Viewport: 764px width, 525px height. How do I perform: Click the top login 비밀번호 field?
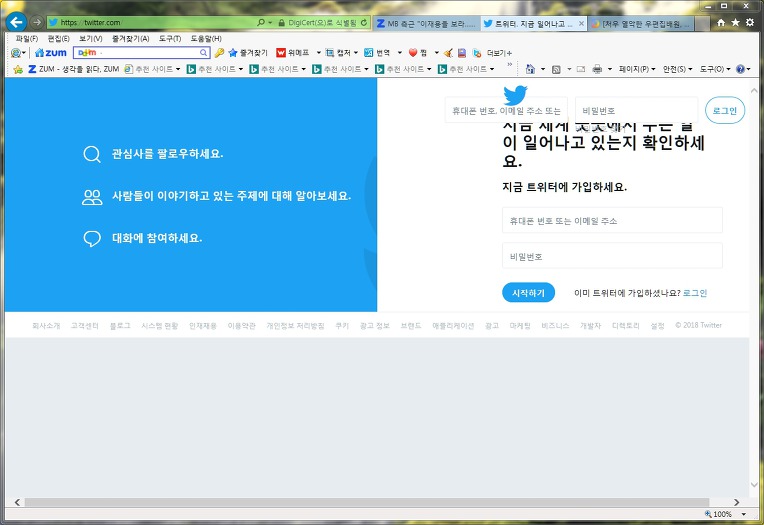636,110
